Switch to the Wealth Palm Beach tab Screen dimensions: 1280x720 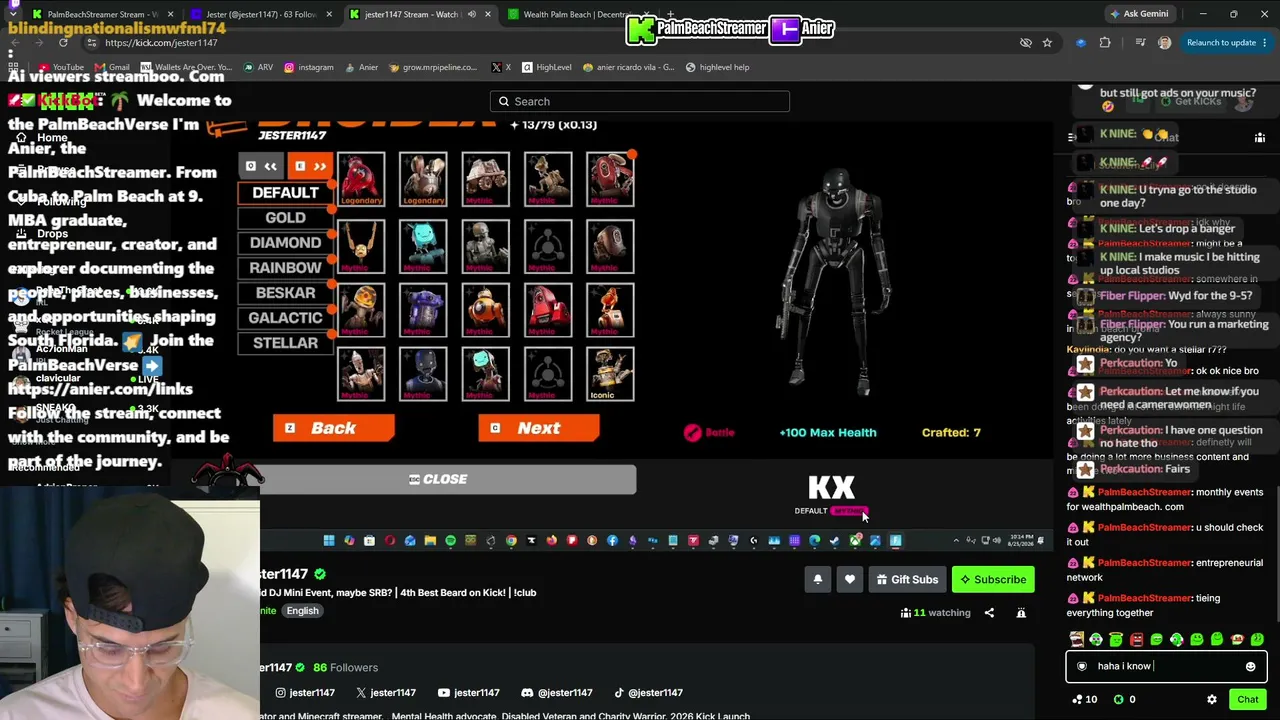(x=577, y=14)
